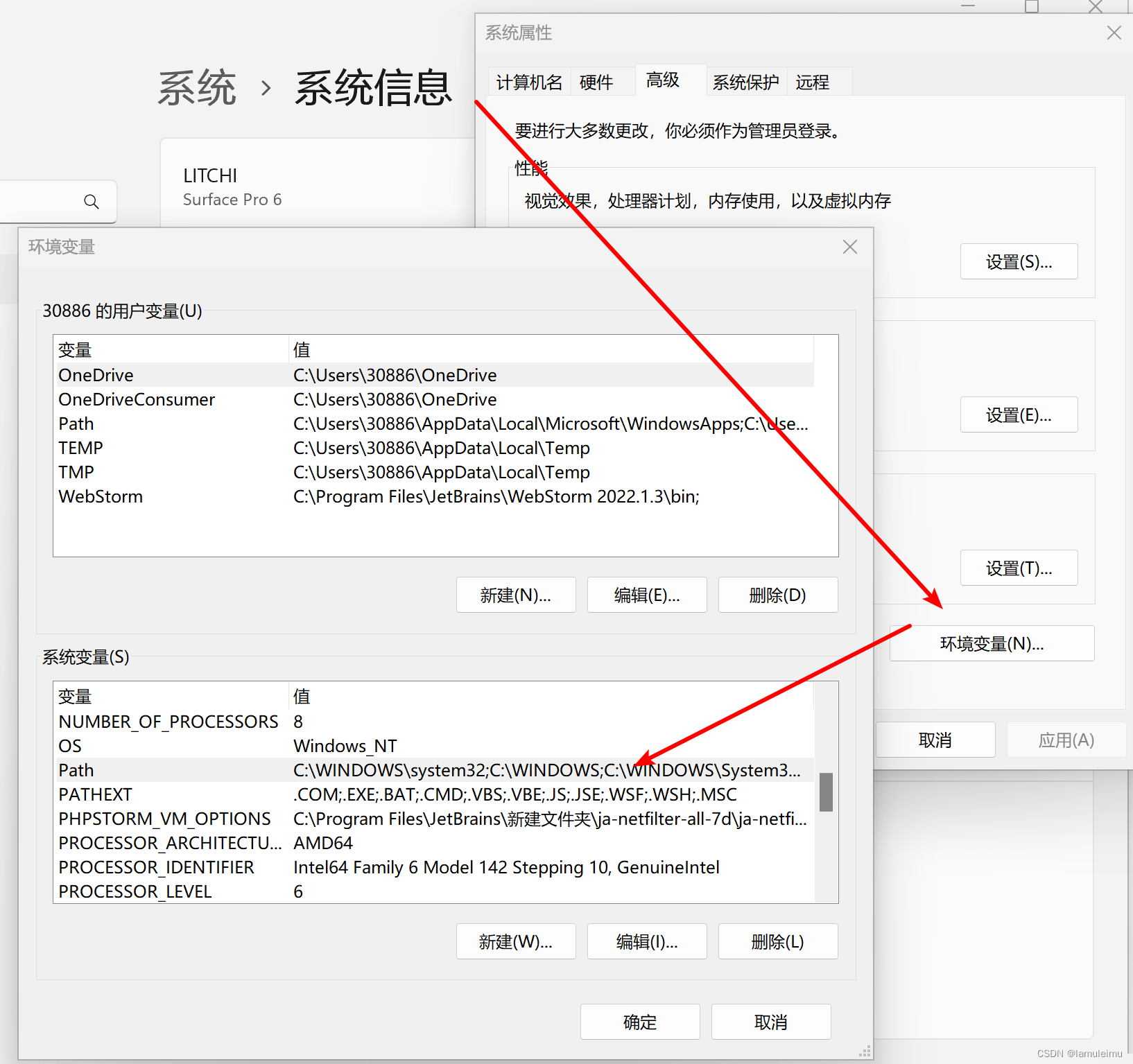Click 新建(N)... for user variables
The width and height of the screenshot is (1133, 1064).
coord(516,595)
